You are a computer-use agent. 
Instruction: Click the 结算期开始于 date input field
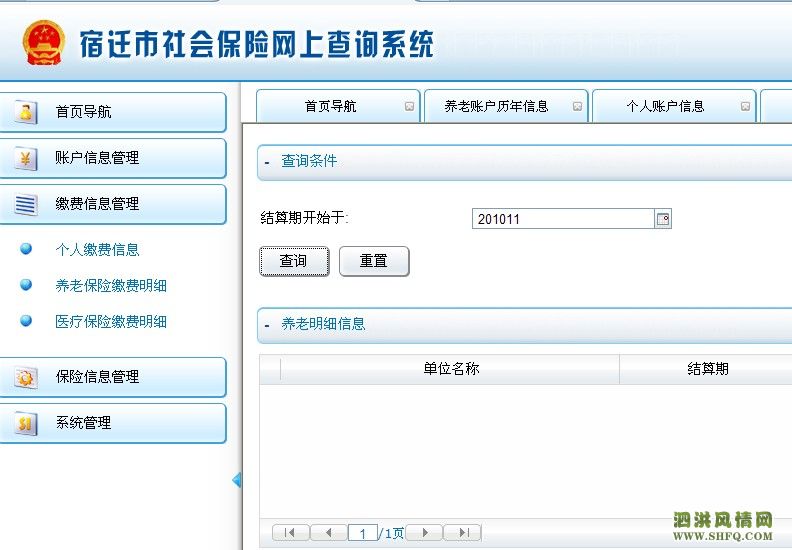point(563,219)
